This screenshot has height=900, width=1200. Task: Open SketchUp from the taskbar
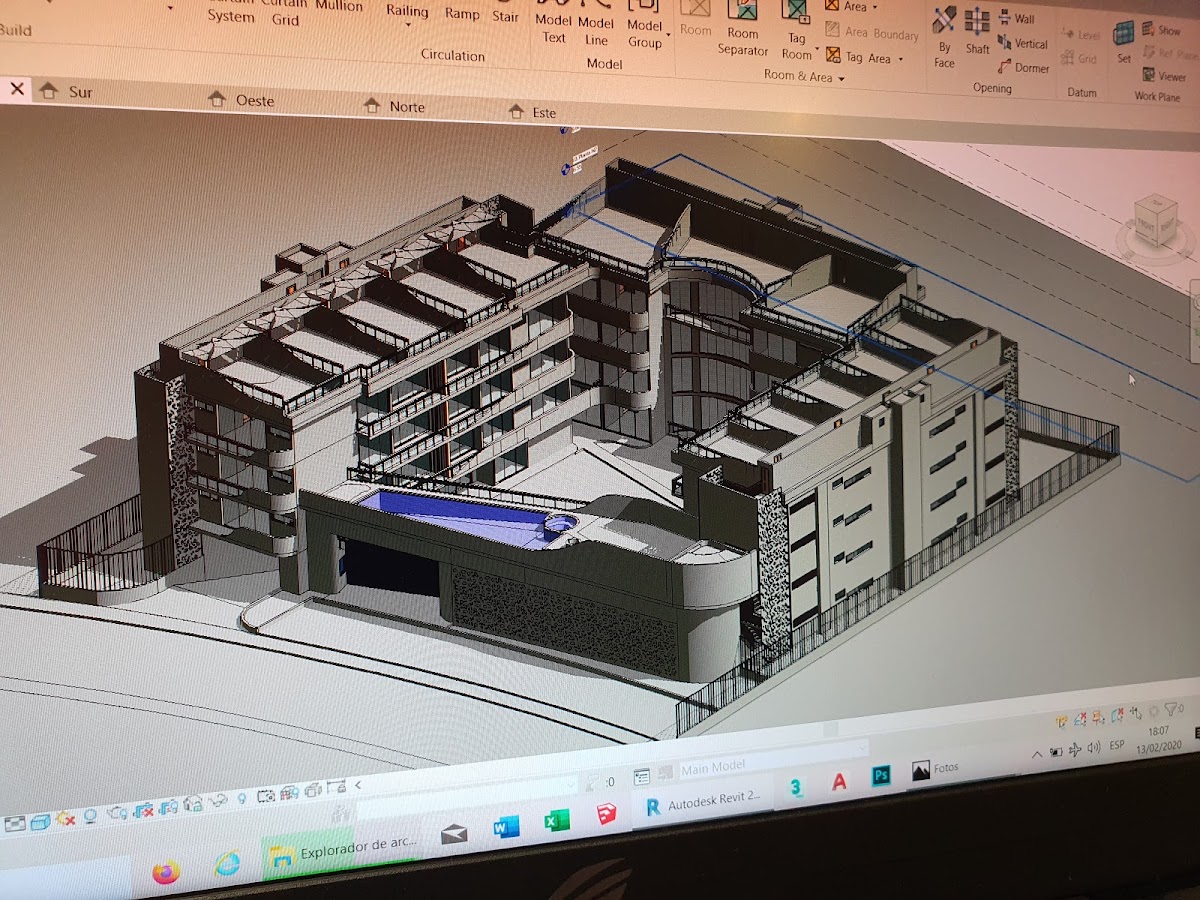tap(606, 816)
